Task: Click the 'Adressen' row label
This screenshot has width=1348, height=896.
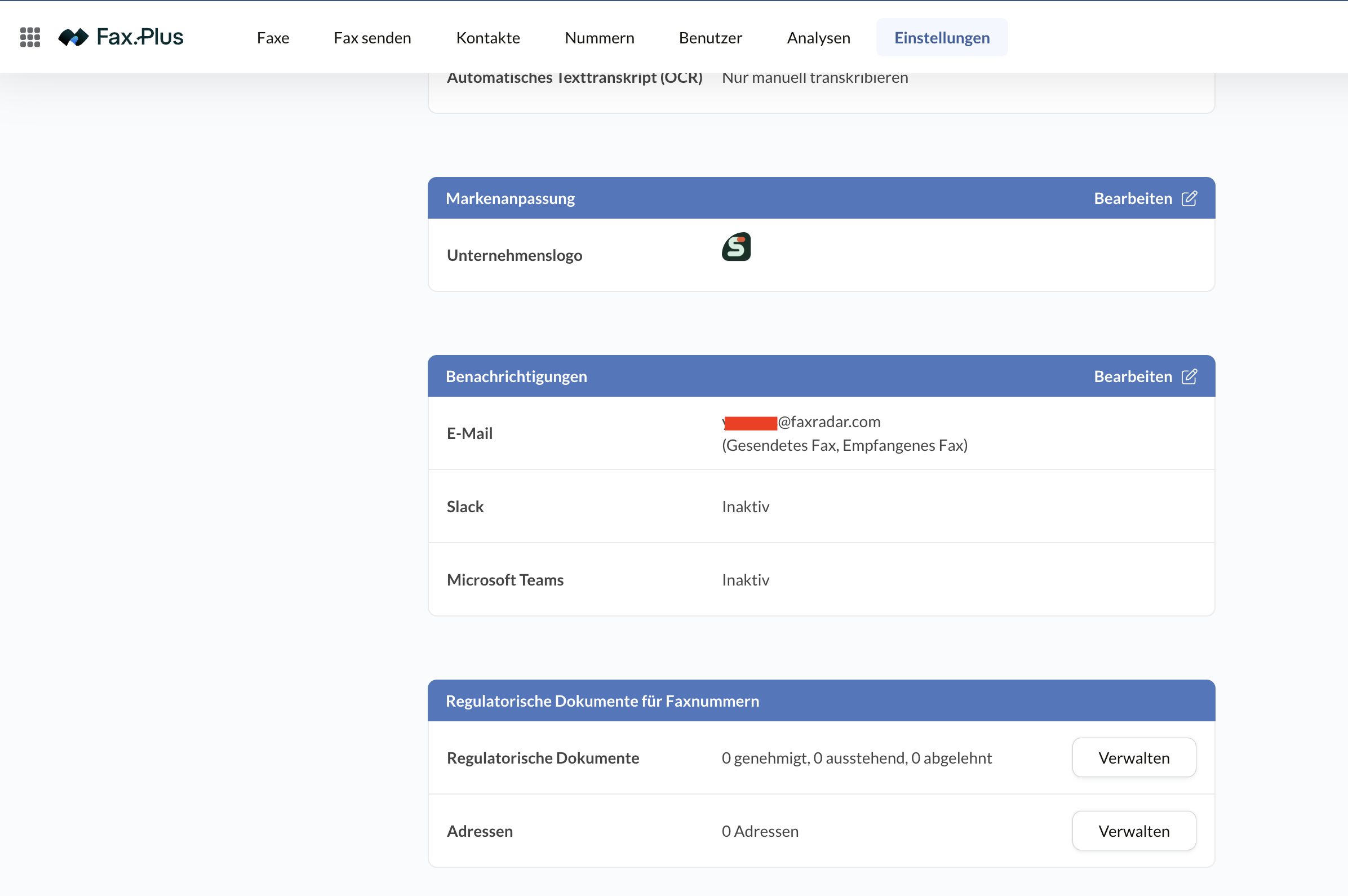Action: click(x=480, y=831)
